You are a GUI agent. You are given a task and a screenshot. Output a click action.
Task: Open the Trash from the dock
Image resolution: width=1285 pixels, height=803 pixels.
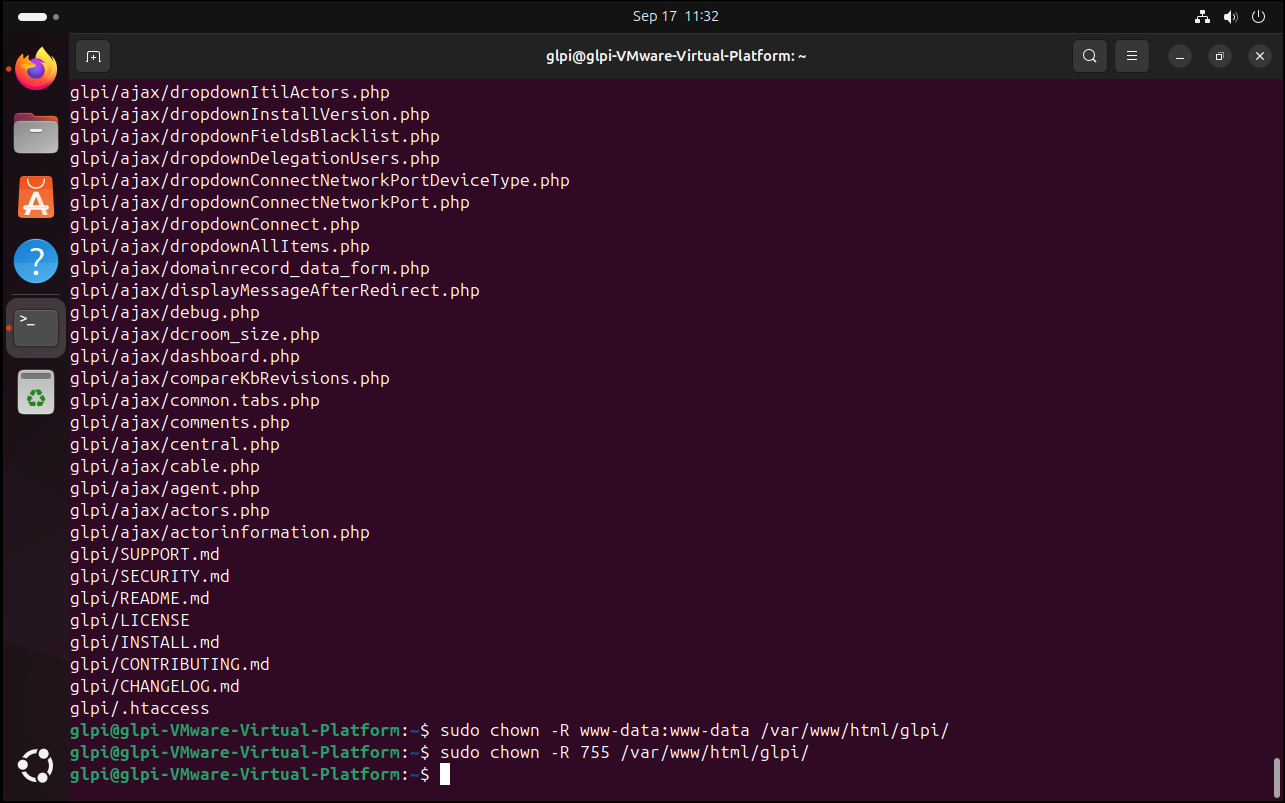tap(36, 392)
